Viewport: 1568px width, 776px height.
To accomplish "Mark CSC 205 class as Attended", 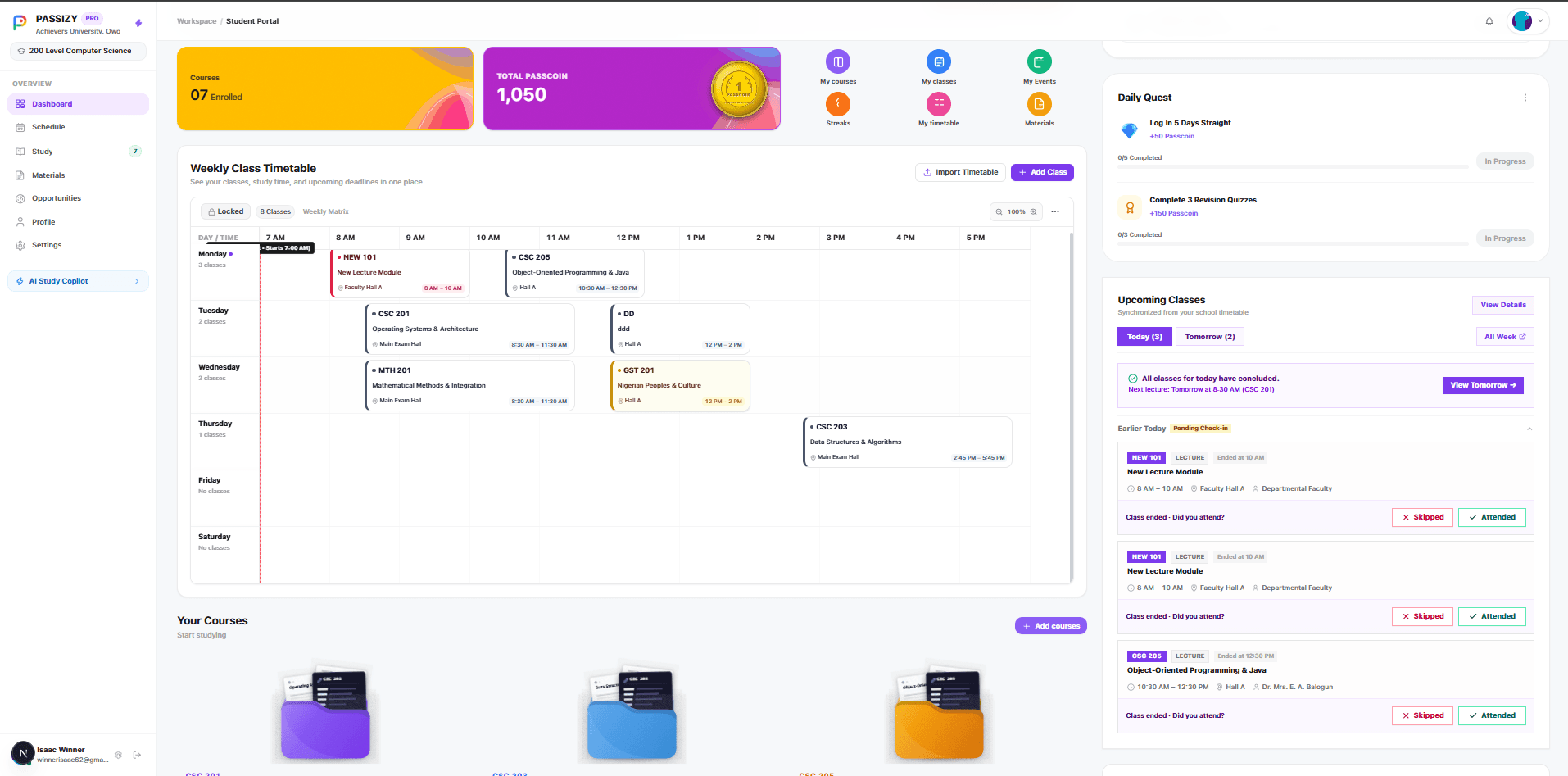I will tap(1492, 715).
